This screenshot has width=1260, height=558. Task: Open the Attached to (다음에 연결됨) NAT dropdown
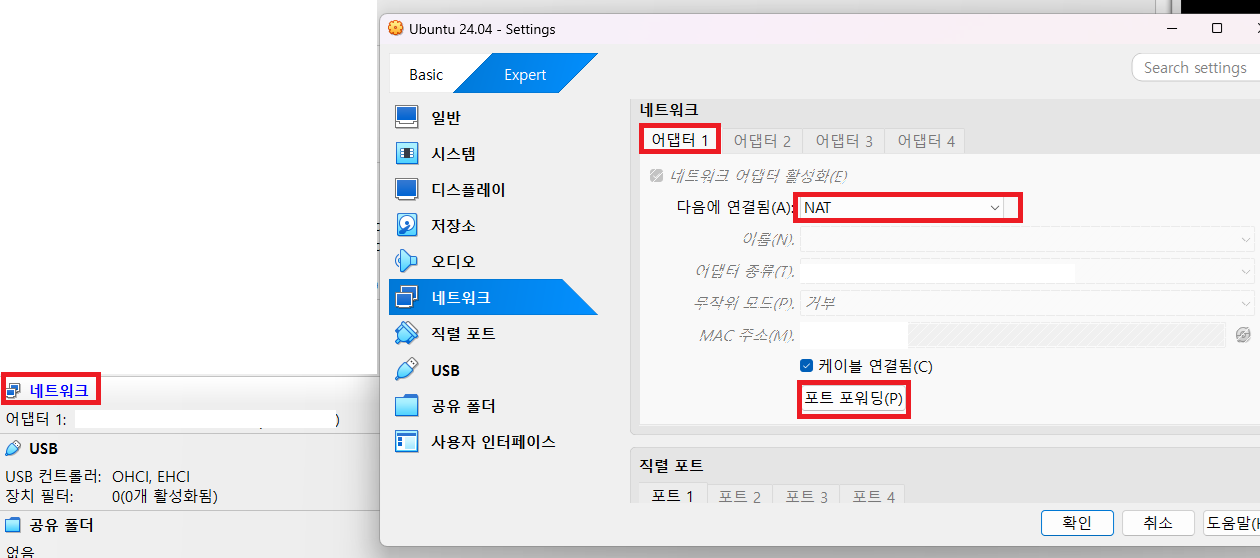pos(901,207)
